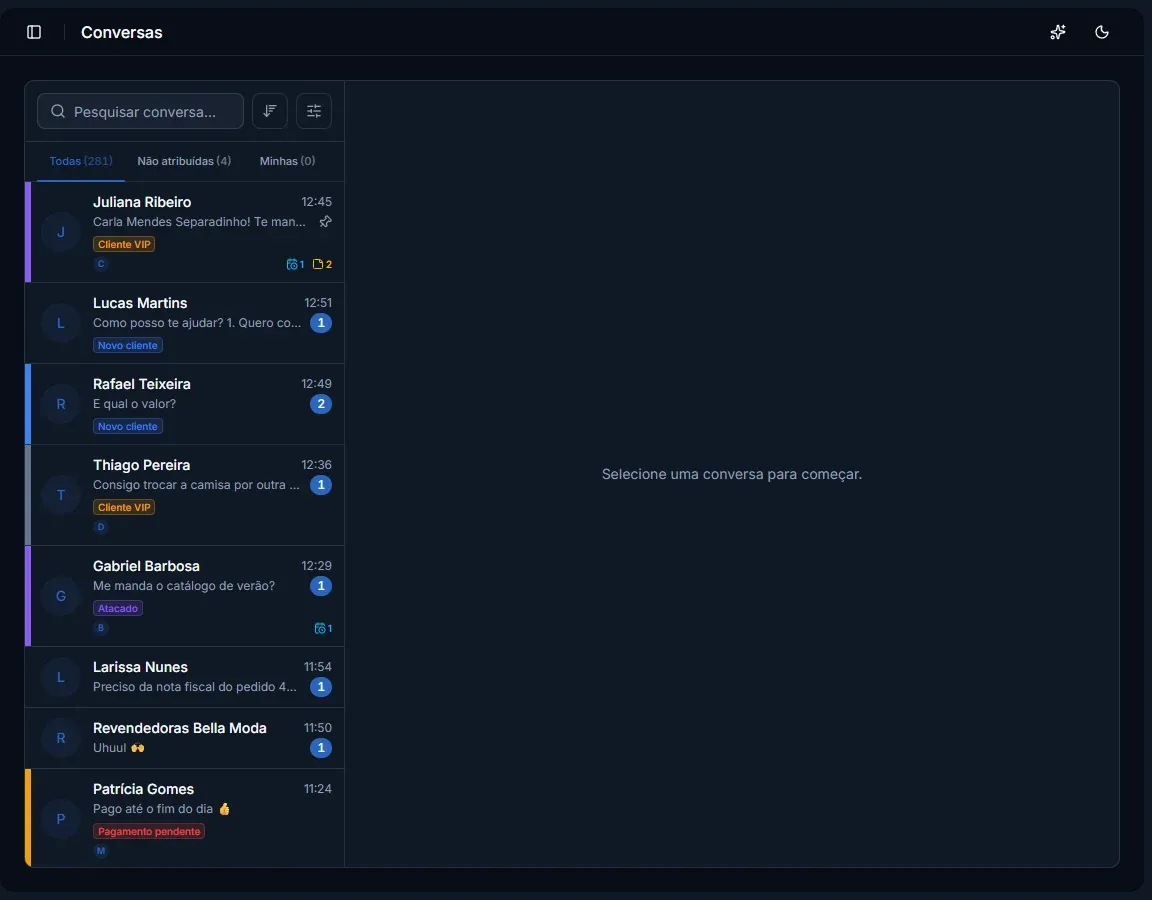The image size is (1152, 900).
Task: Click Pagamento pendente tag on Patrícia Gomes
Action: [148, 831]
